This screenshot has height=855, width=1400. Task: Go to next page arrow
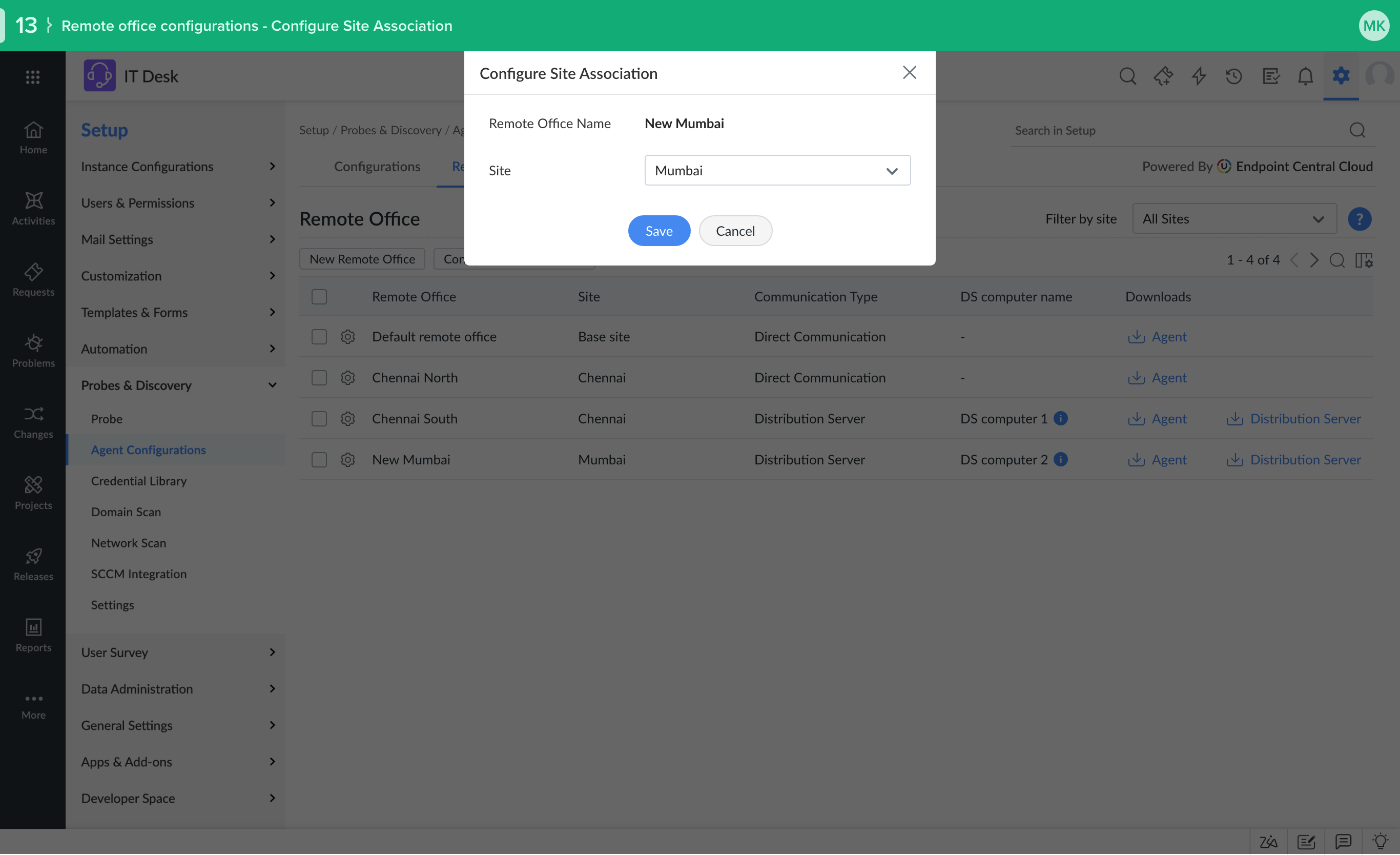tap(1314, 260)
